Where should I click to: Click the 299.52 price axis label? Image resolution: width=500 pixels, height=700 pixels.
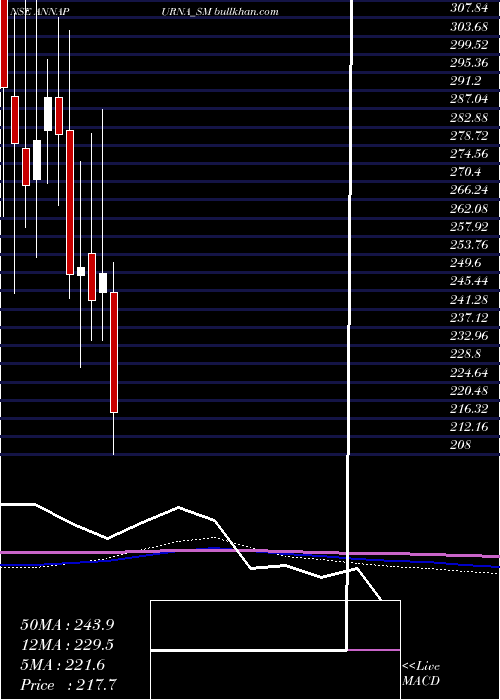(469, 45)
